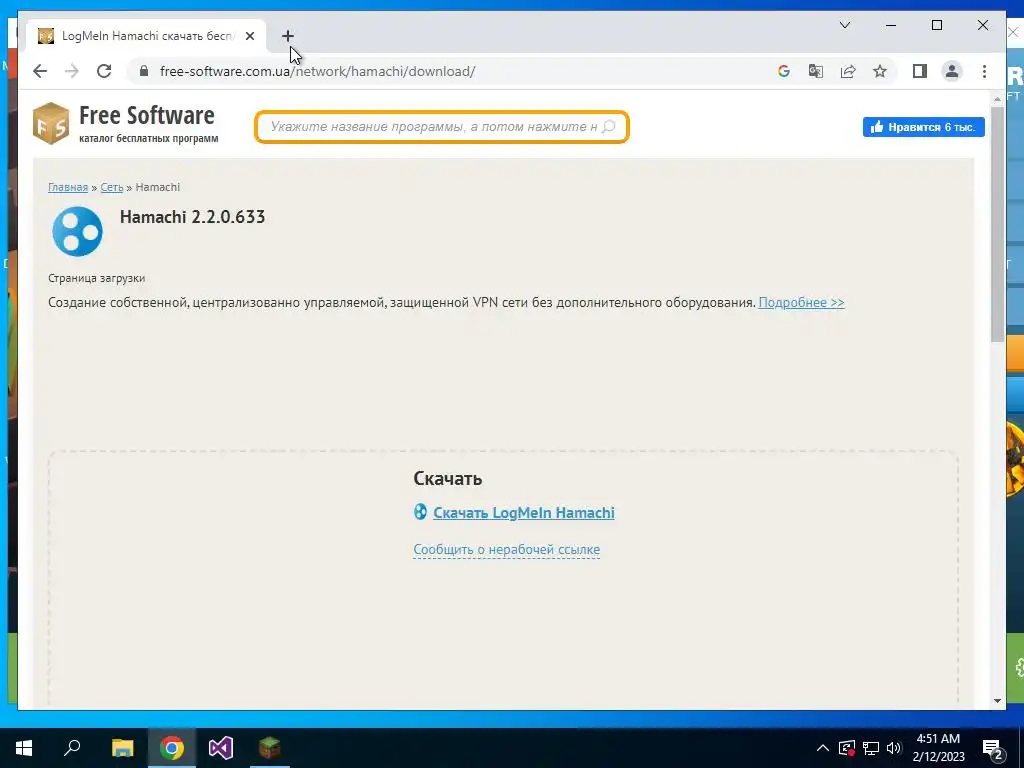1024x768 pixels.
Task: Open the Minecraft taskbar icon
Action: click(270, 748)
